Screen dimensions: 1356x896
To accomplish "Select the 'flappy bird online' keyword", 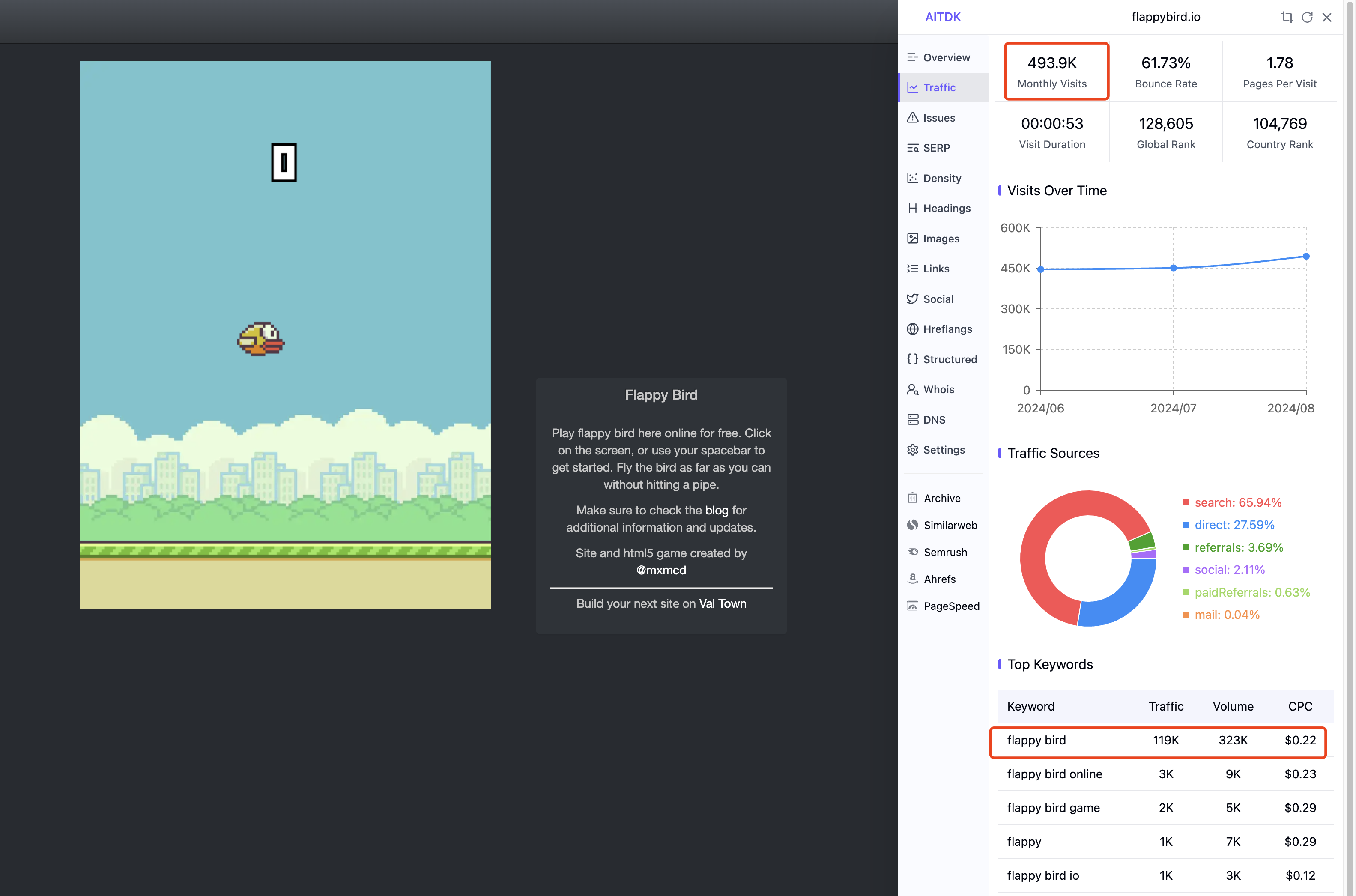I will [1055, 774].
